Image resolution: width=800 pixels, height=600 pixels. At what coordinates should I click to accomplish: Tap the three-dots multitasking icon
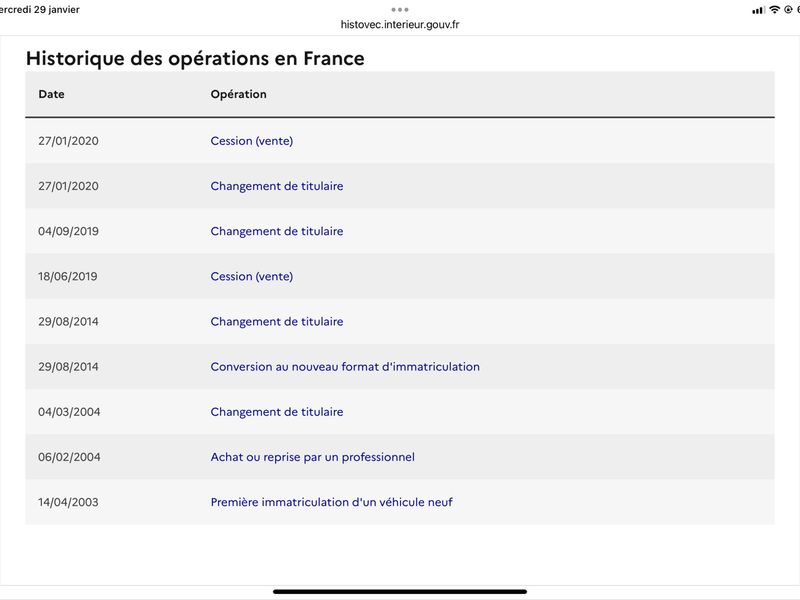[399, 10]
